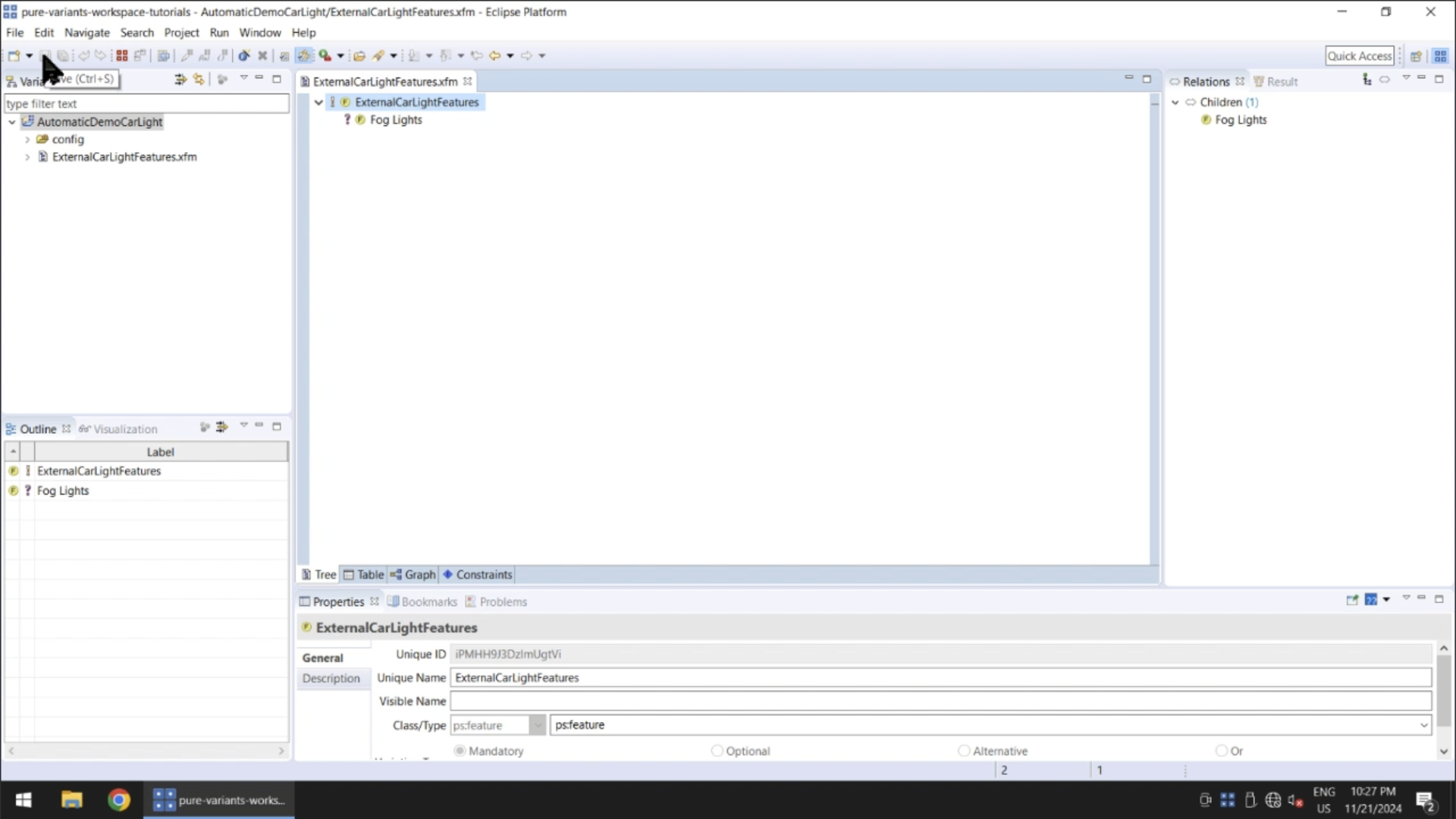Expand the config folder in the project tree

pyautogui.click(x=27, y=139)
